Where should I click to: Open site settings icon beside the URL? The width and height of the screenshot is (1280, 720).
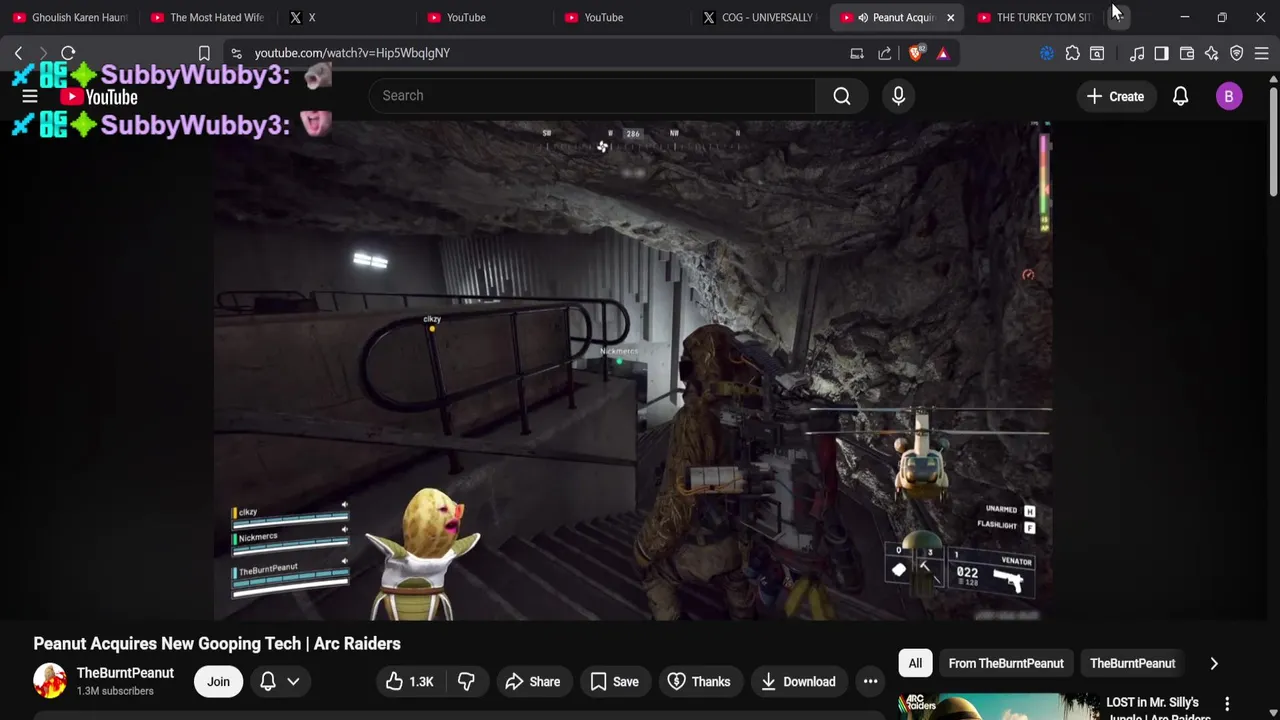click(235, 53)
